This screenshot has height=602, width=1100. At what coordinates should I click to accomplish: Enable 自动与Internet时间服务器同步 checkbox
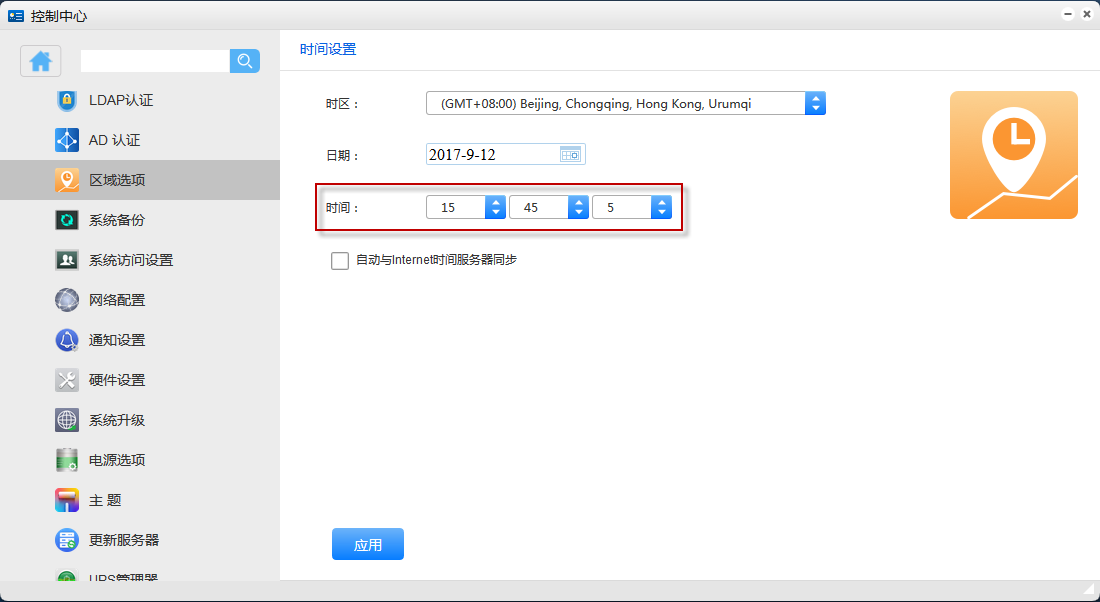tap(340, 261)
